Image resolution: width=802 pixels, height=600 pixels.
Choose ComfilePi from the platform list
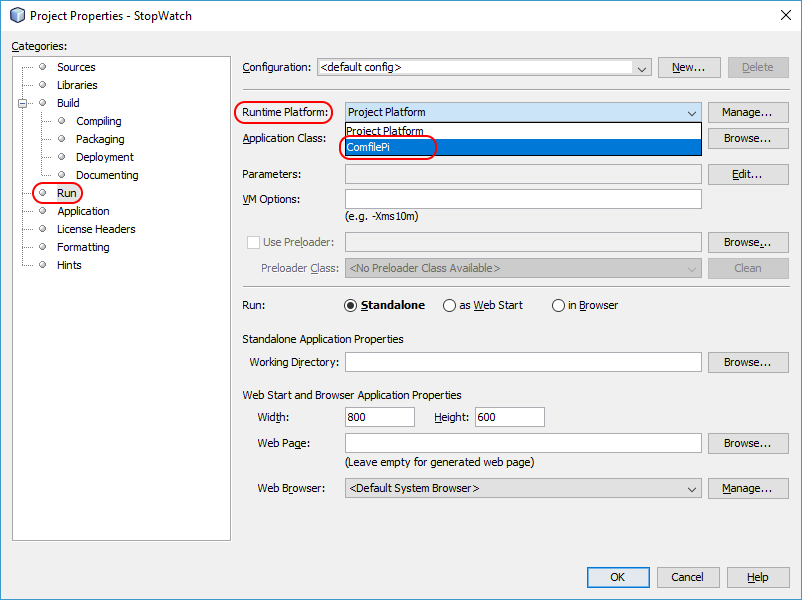(x=390, y=147)
